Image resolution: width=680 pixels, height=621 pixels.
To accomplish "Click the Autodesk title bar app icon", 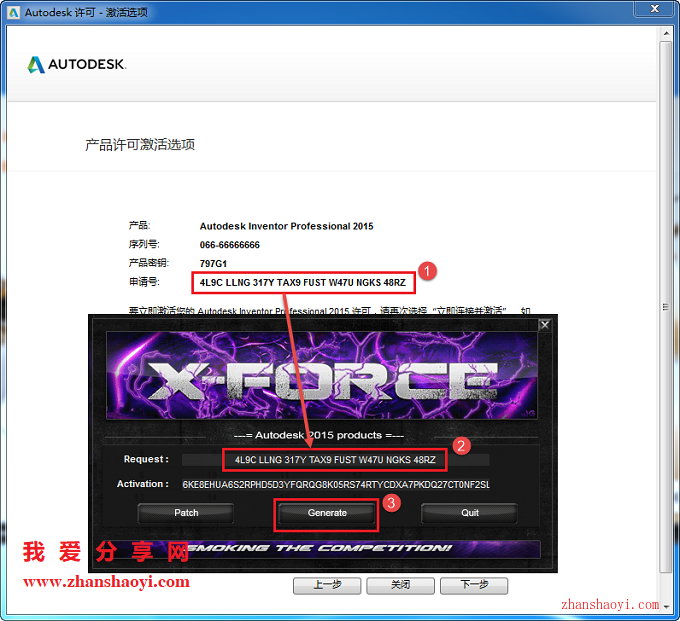I will point(13,12).
